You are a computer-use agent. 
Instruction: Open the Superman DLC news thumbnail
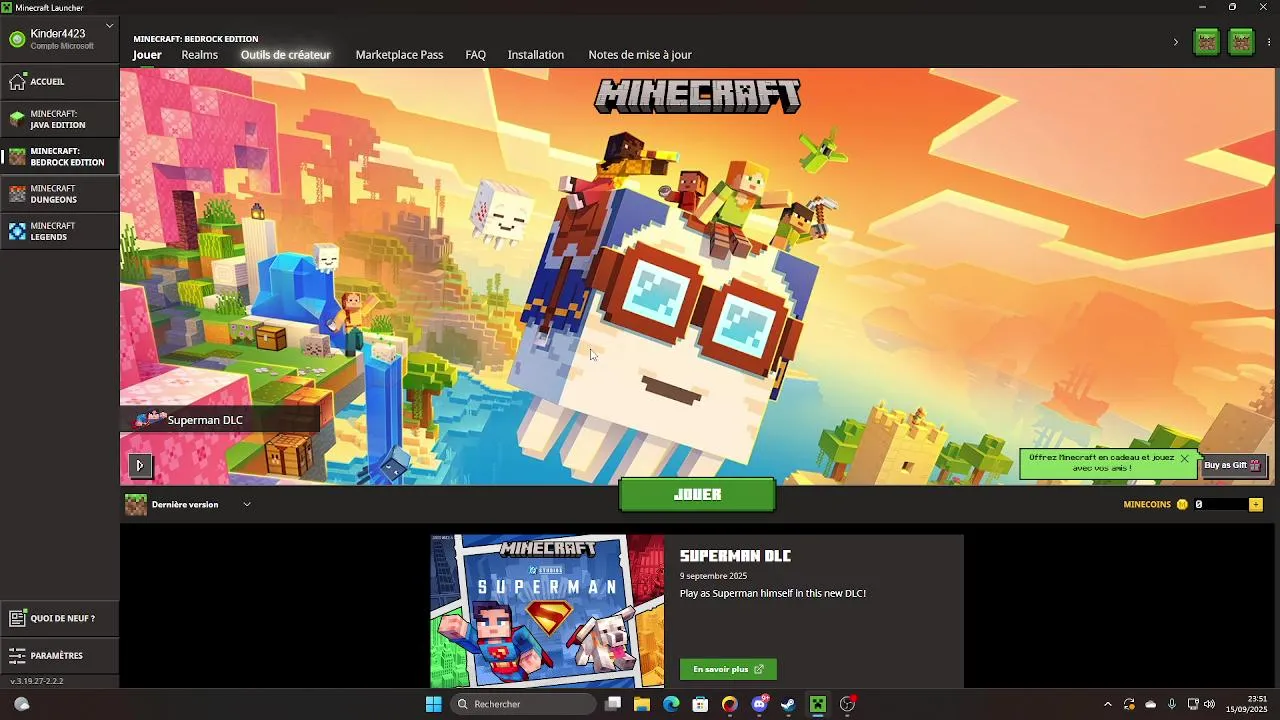point(547,611)
